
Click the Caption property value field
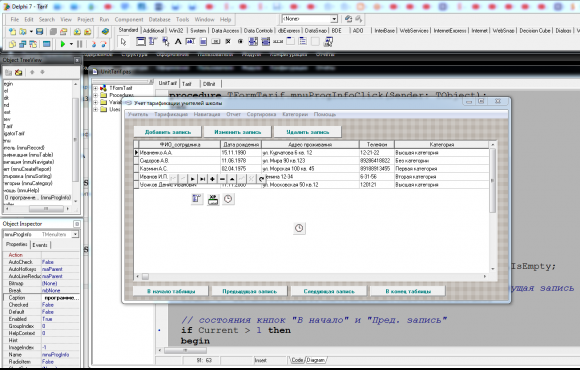pyautogui.click(x=60, y=298)
